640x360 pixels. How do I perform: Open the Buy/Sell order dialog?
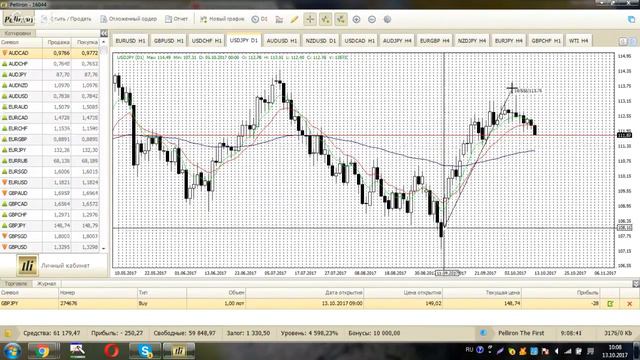pyautogui.click(x=66, y=19)
